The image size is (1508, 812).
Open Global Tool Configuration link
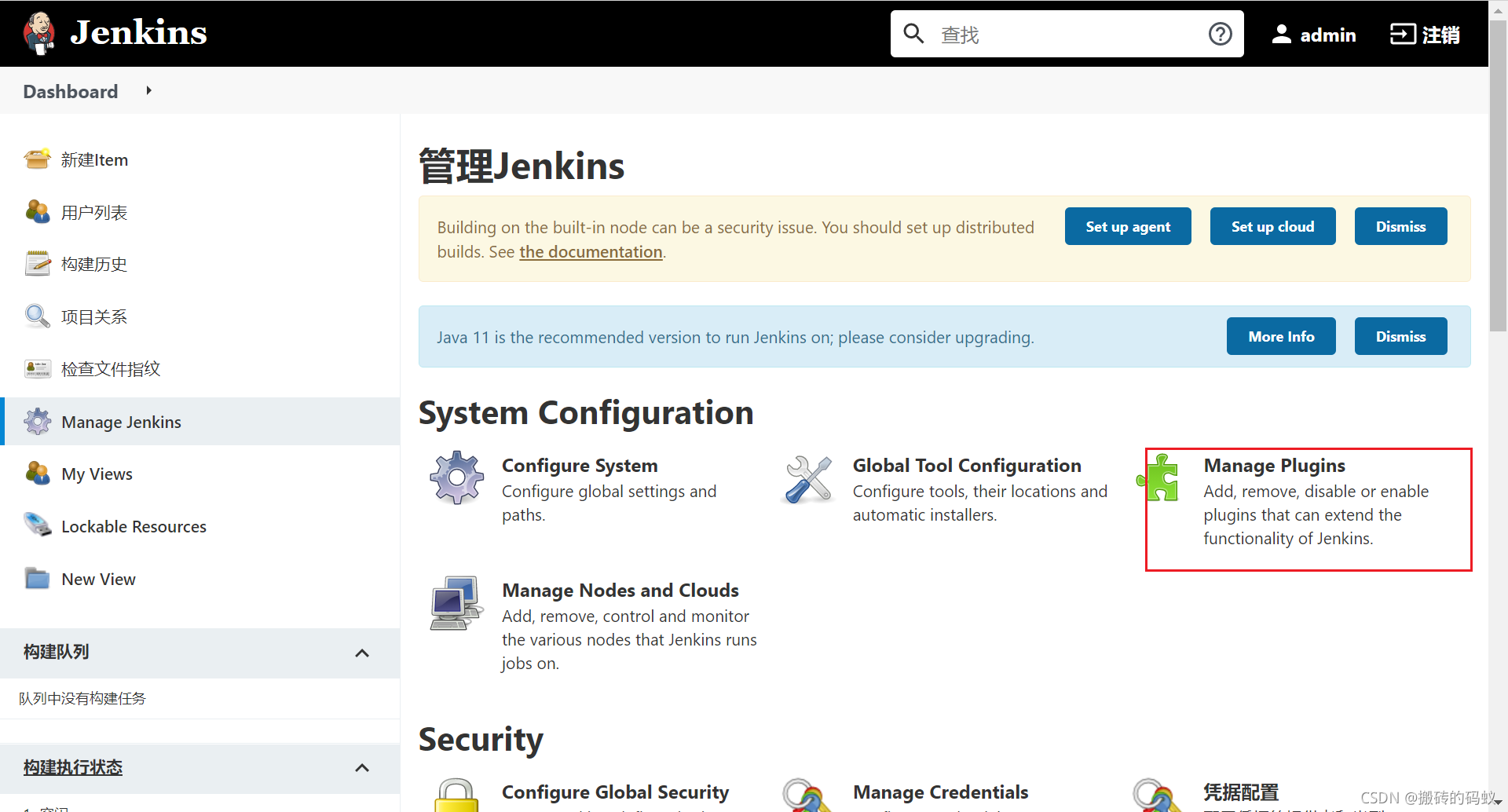tap(967, 465)
